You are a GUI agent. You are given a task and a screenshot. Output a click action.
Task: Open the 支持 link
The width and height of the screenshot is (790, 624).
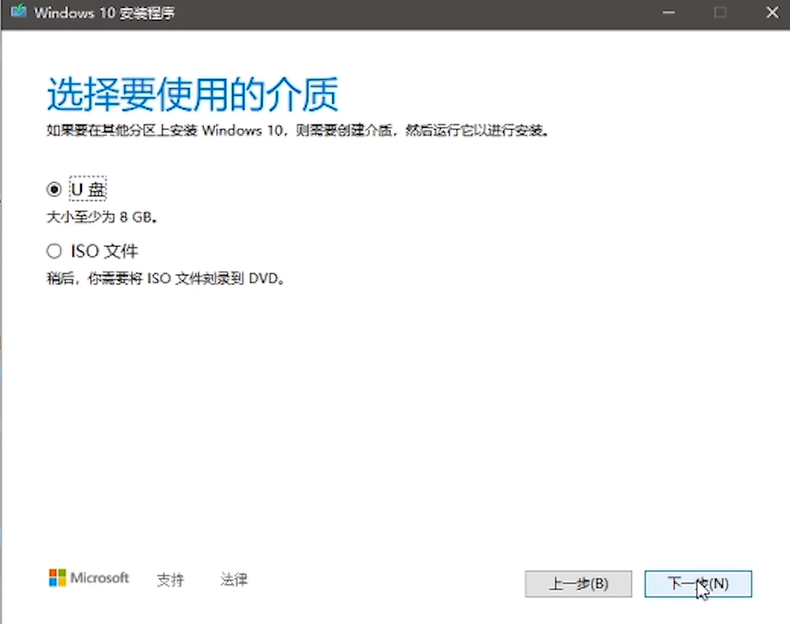[170, 580]
